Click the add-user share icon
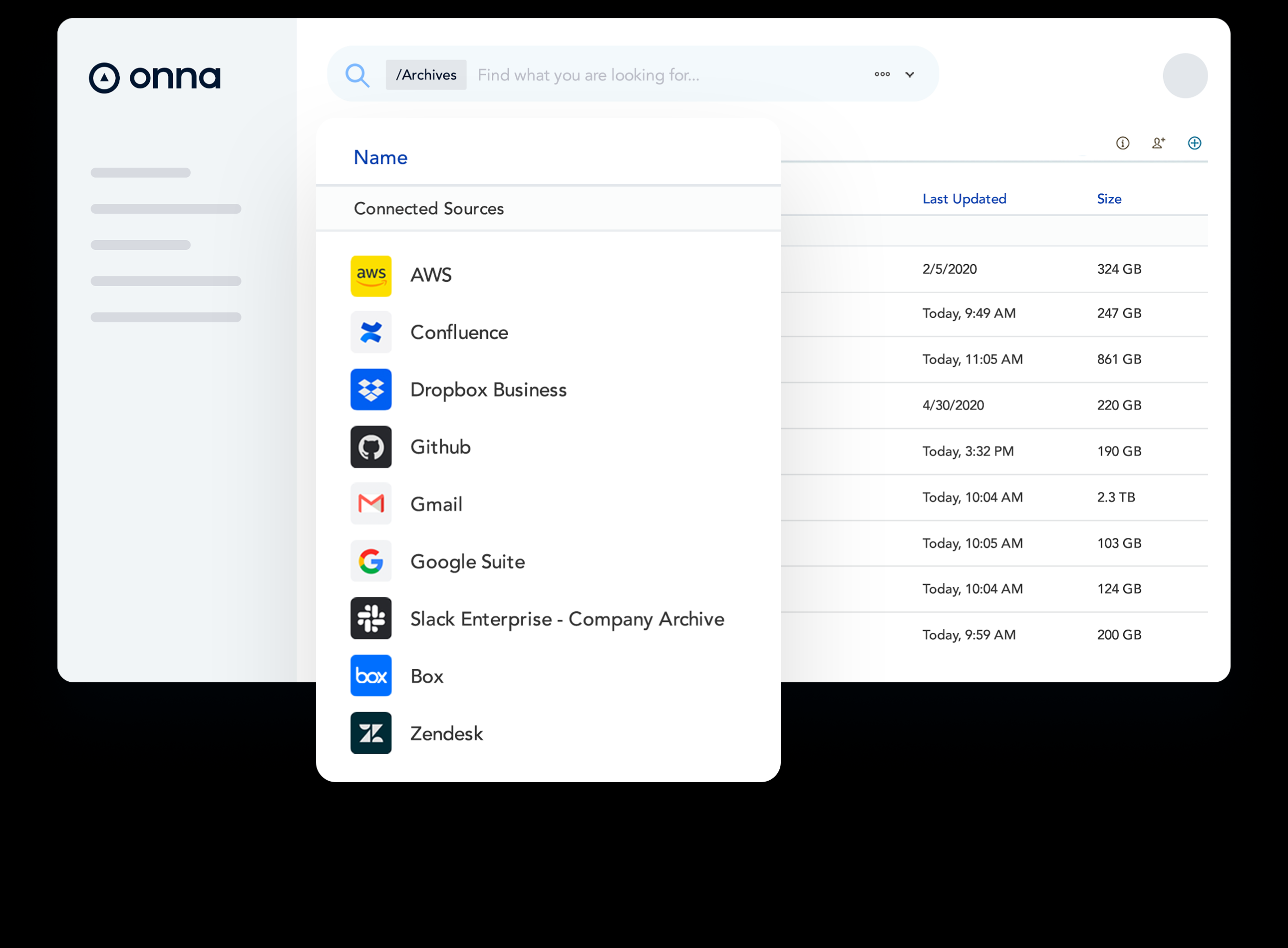The image size is (1288, 948). pyautogui.click(x=1158, y=143)
